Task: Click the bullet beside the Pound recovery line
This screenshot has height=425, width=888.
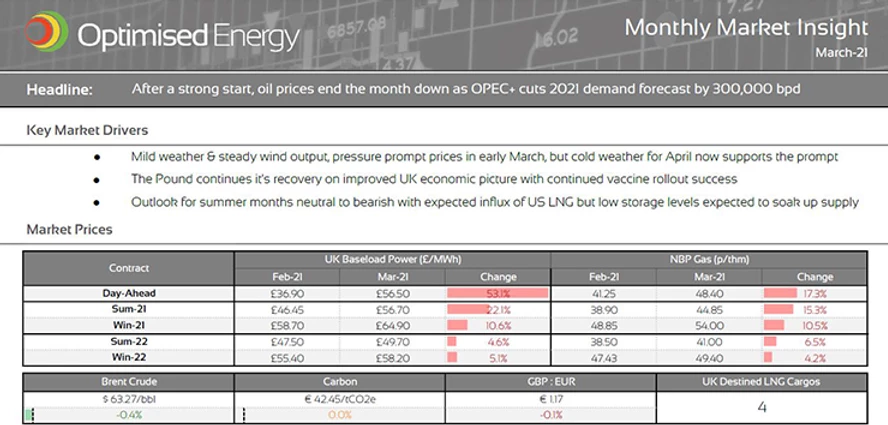Action: click(x=96, y=180)
